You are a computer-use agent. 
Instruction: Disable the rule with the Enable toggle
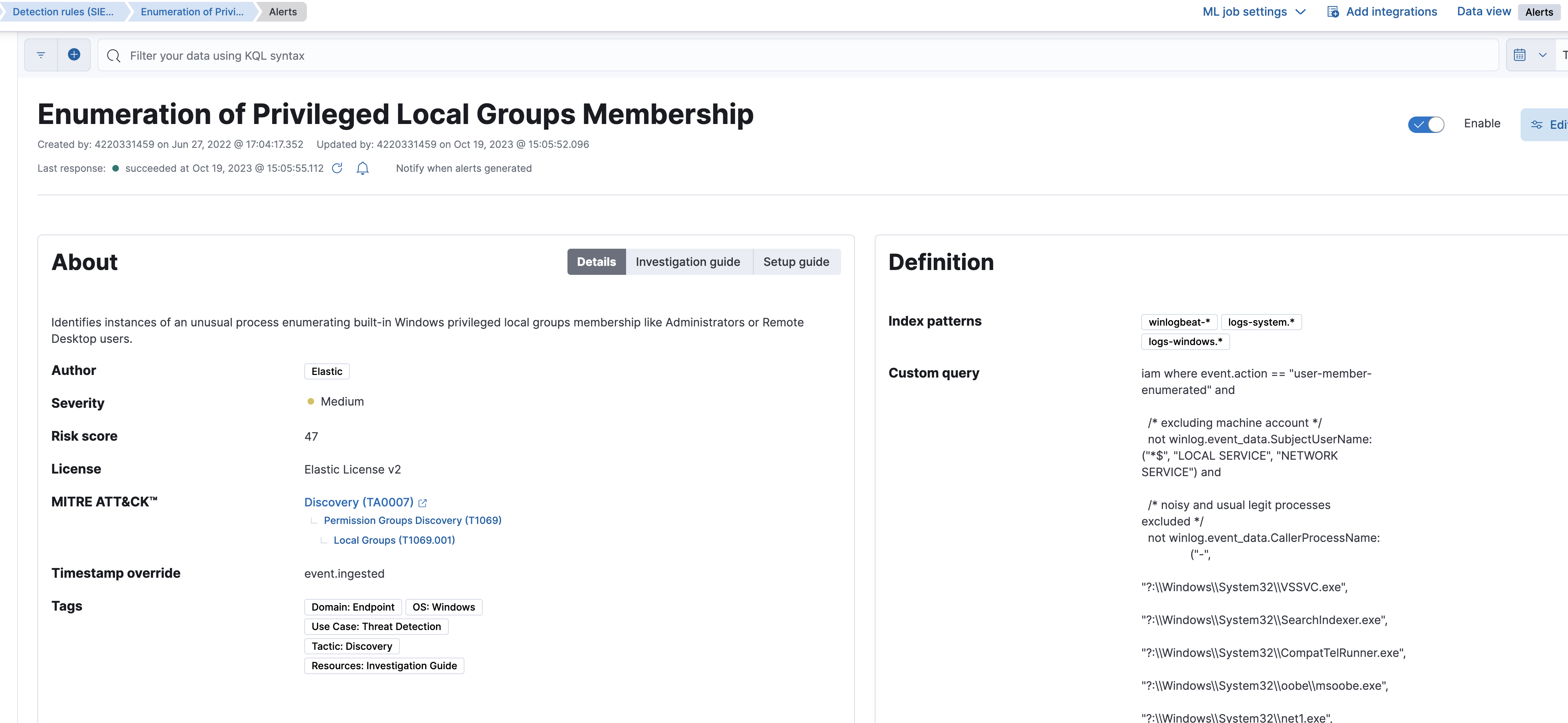(x=1425, y=124)
